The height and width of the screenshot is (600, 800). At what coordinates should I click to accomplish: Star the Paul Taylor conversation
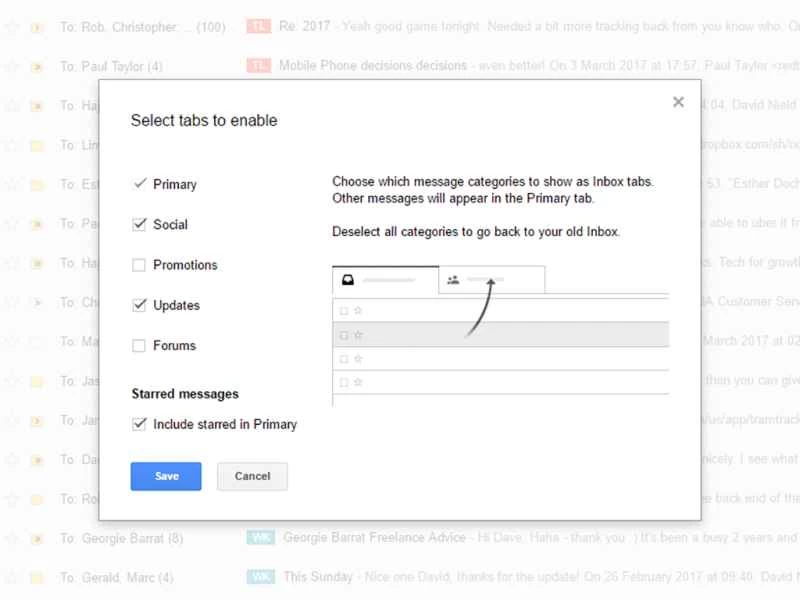[x=13, y=66]
